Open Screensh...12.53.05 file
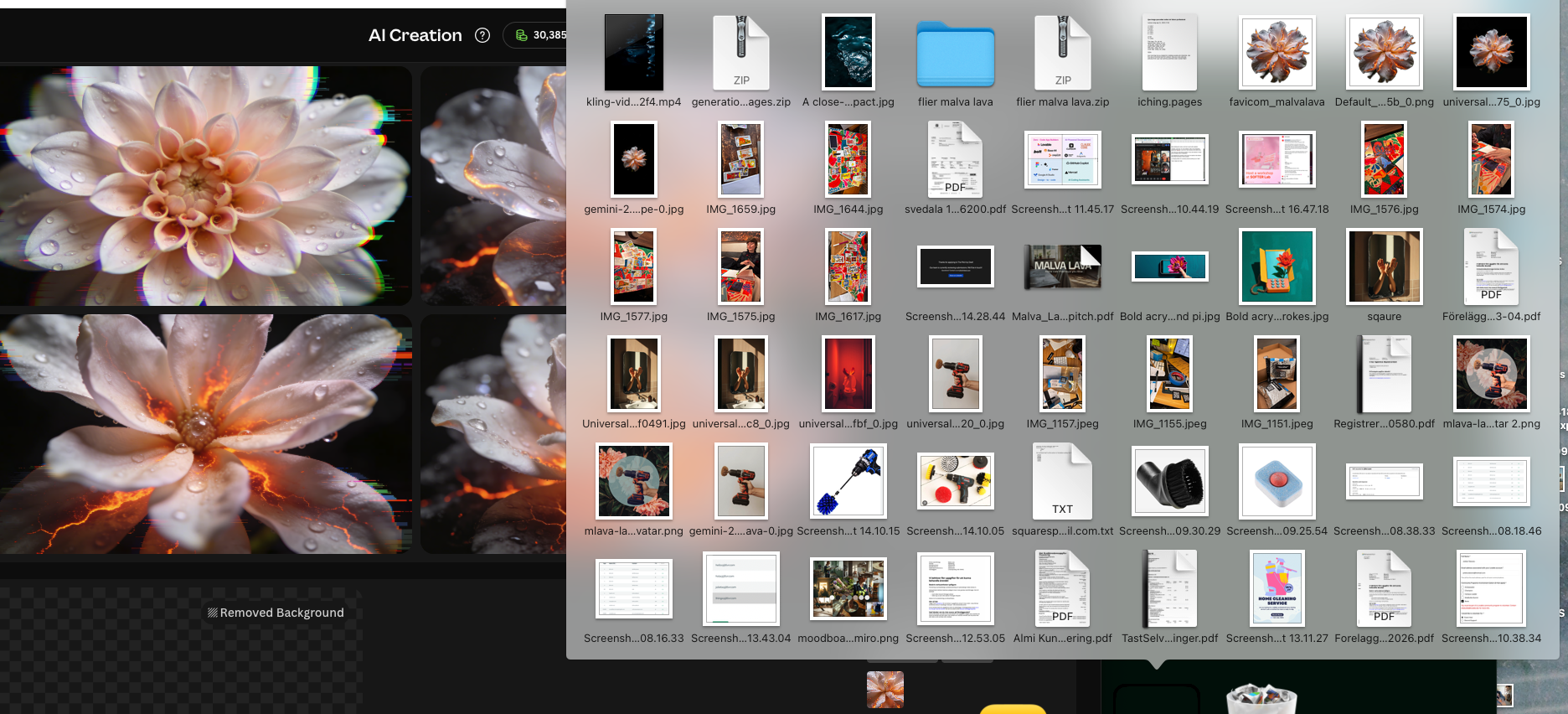 point(956,588)
